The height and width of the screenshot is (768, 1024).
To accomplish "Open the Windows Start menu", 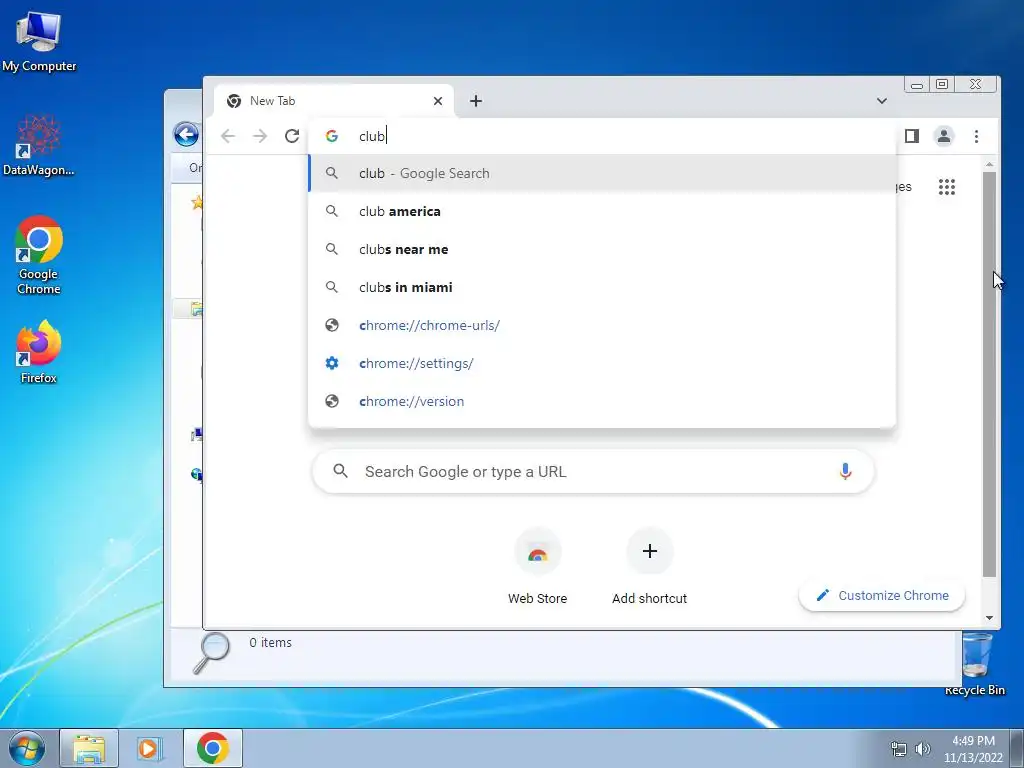I will pyautogui.click(x=27, y=748).
